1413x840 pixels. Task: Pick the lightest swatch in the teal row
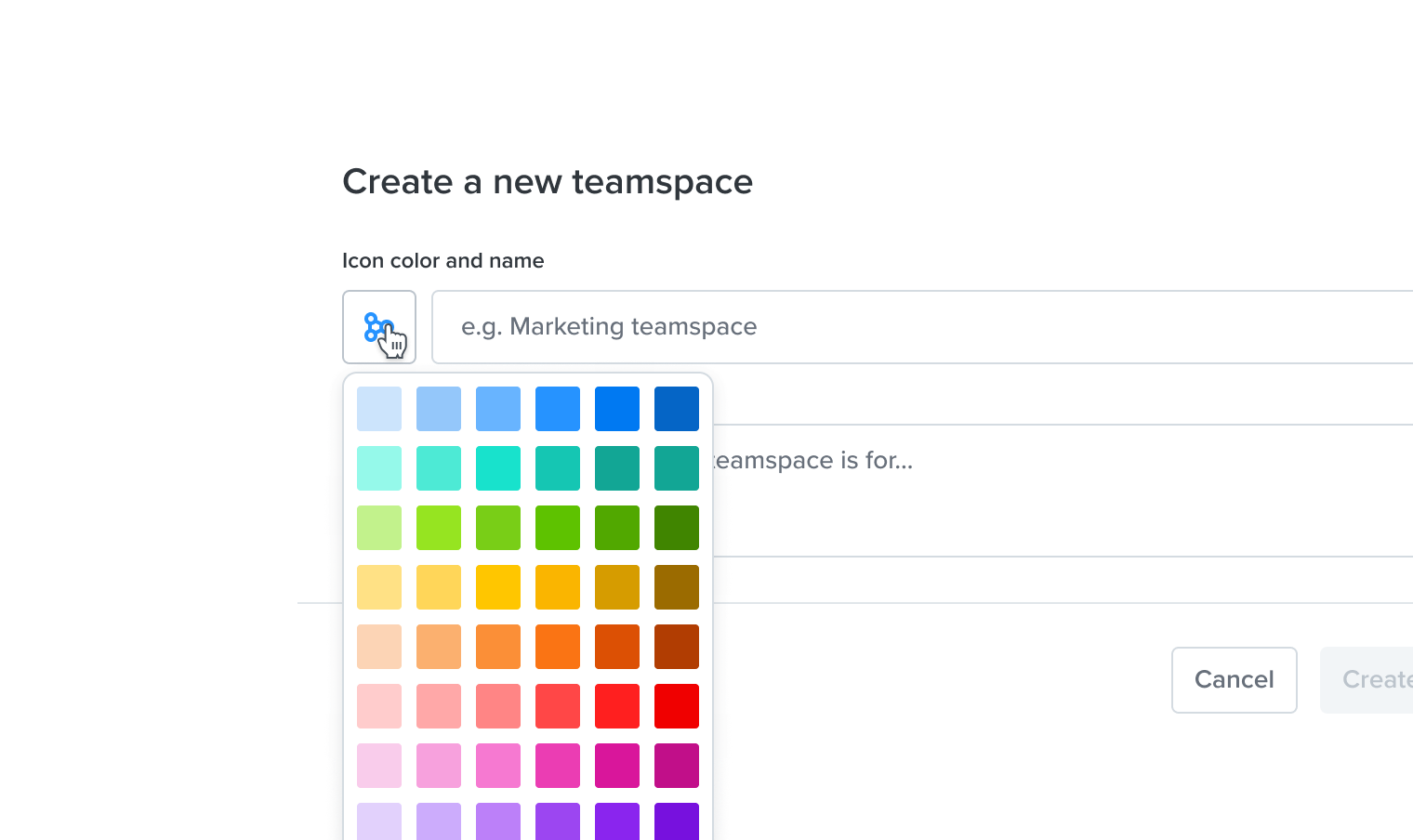[379, 468]
